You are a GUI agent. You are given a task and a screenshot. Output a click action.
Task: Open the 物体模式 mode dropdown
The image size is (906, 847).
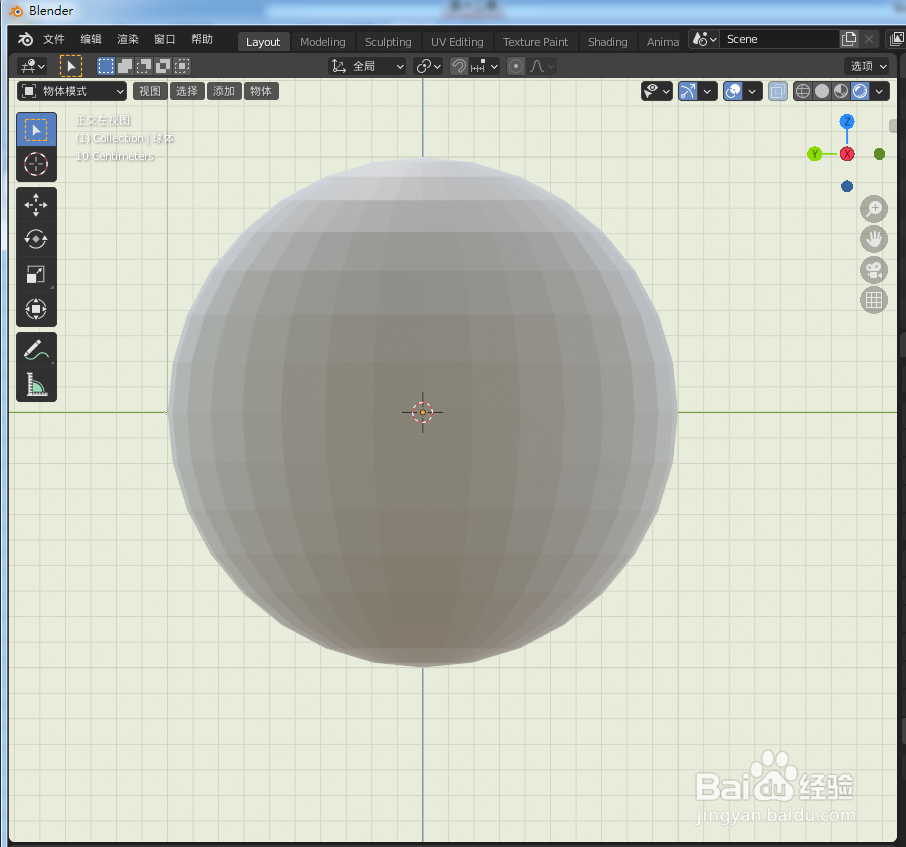pyautogui.click(x=68, y=90)
